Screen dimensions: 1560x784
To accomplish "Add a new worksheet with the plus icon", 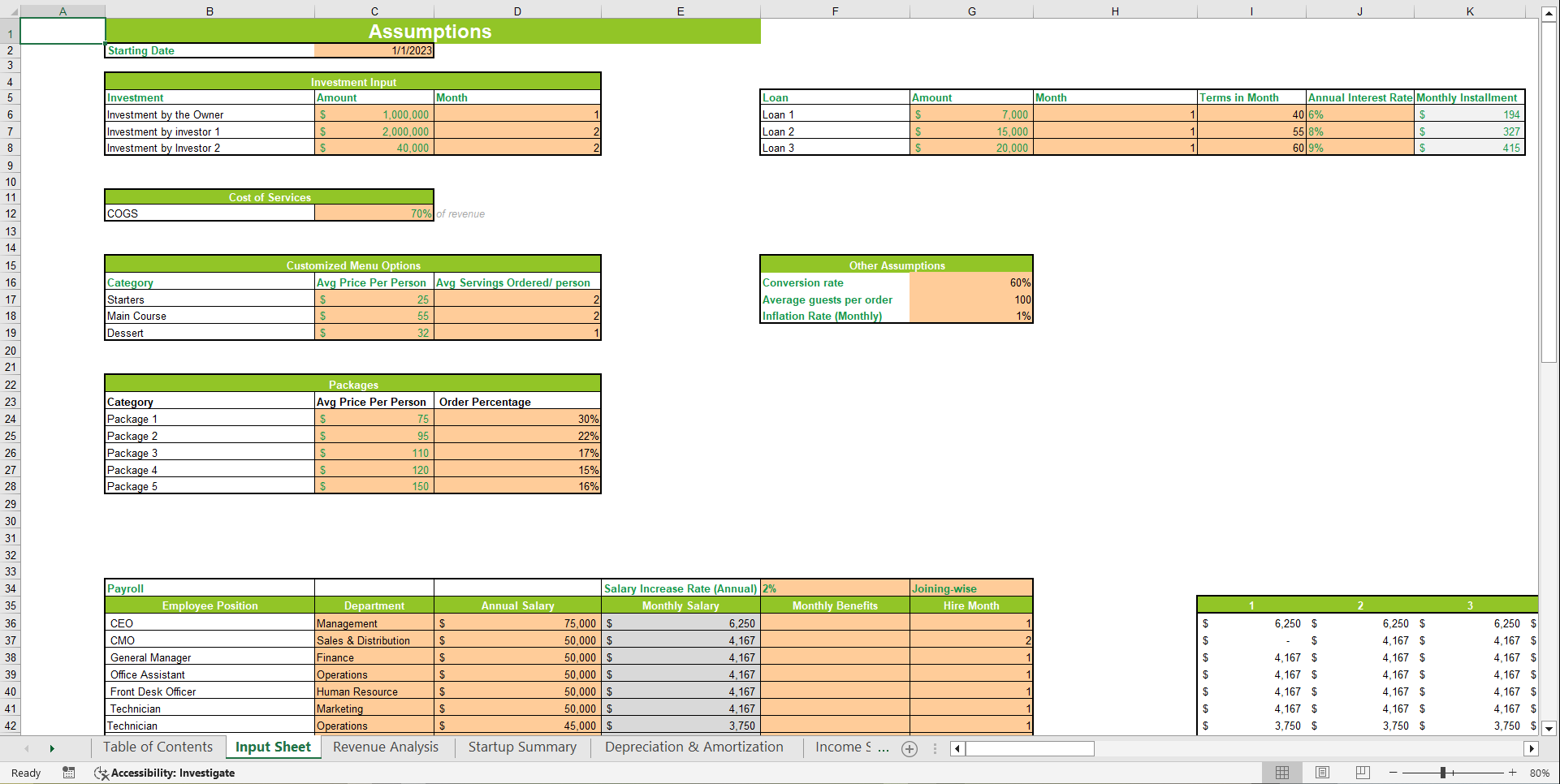I will (909, 748).
